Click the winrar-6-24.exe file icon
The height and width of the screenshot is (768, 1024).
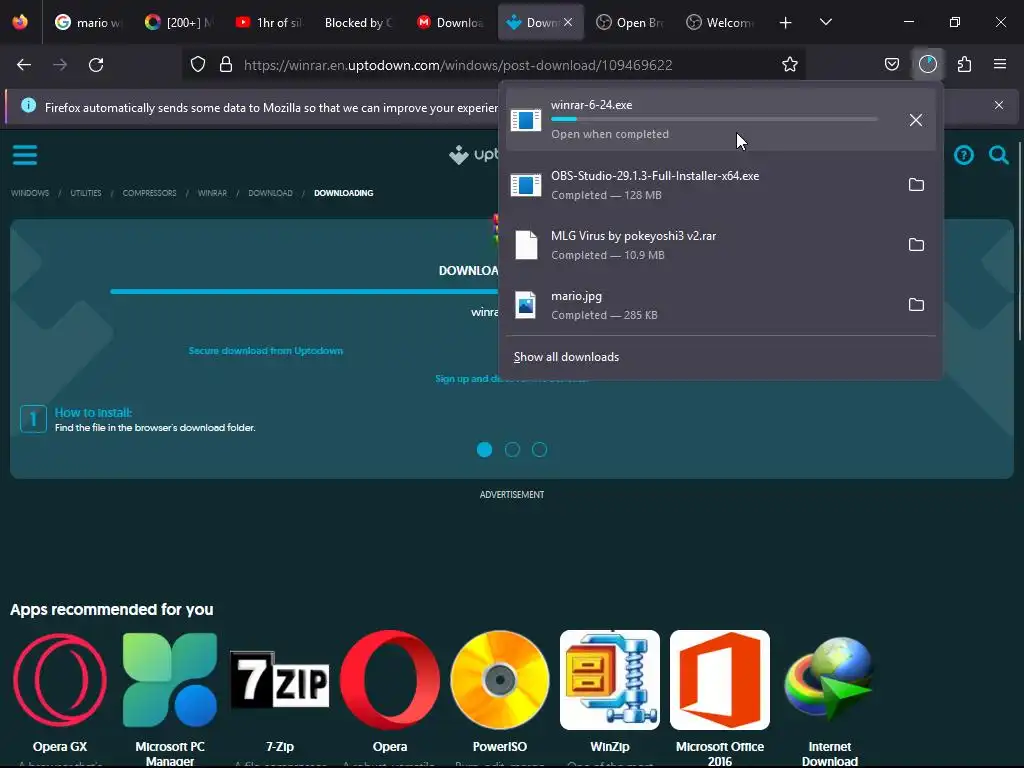point(526,120)
